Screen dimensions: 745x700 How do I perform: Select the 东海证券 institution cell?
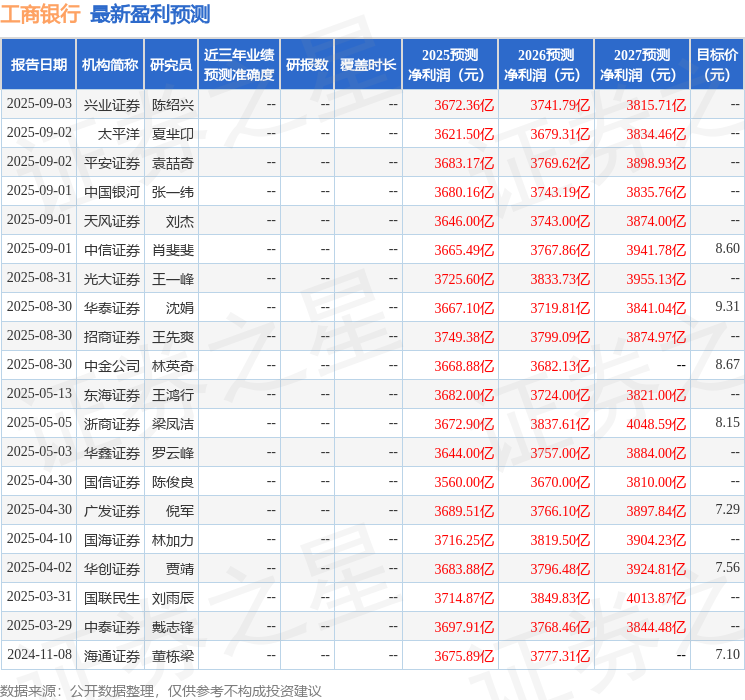click(x=112, y=395)
